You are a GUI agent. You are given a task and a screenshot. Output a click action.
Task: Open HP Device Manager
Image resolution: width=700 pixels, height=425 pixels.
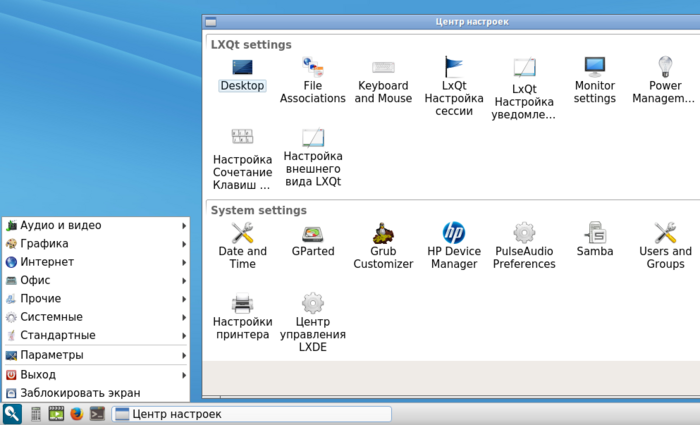[454, 246]
